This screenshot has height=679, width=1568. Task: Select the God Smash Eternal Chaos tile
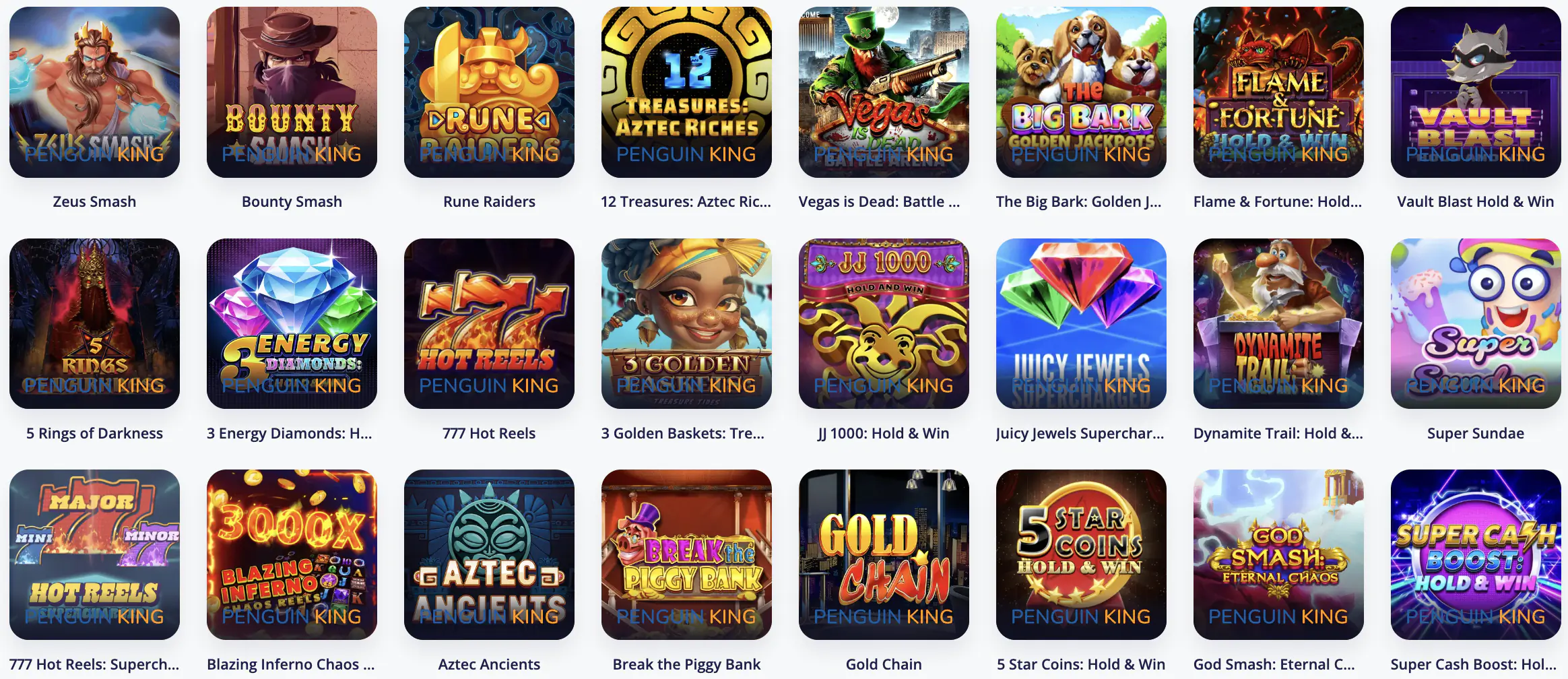pos(1278,554)
